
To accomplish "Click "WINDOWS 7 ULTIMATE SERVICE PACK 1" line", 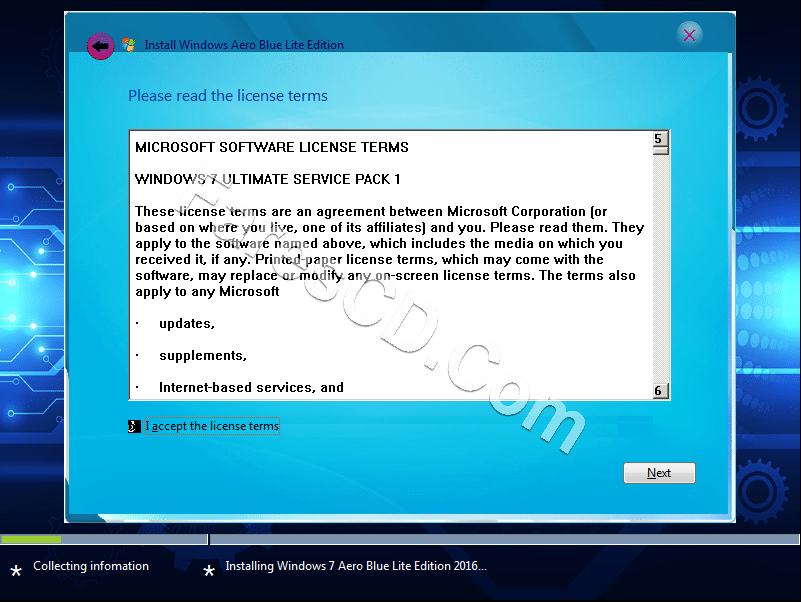I will click(x=268, y=179).
